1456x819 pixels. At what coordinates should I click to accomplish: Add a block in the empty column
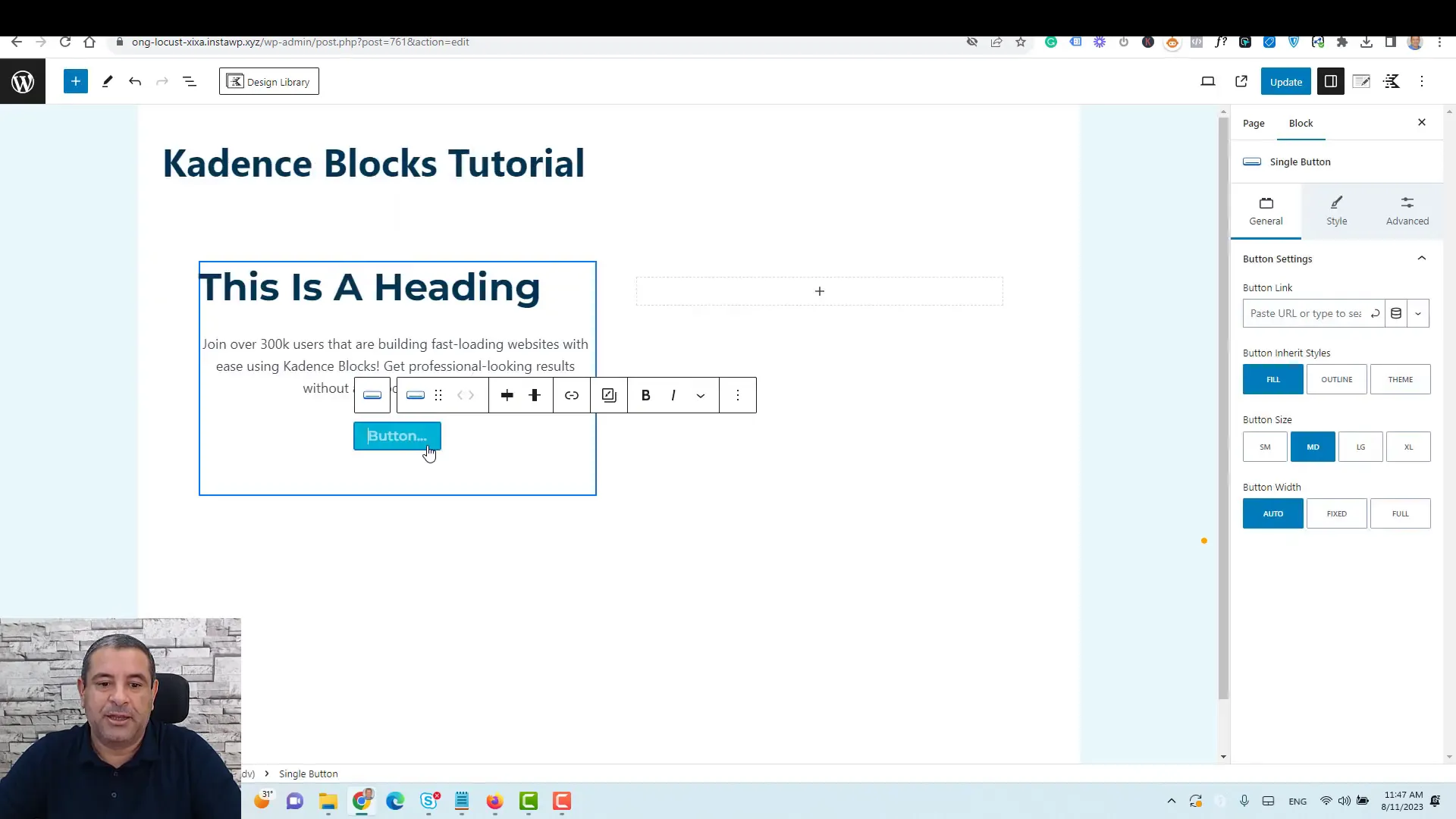click(x=819, y=291)
